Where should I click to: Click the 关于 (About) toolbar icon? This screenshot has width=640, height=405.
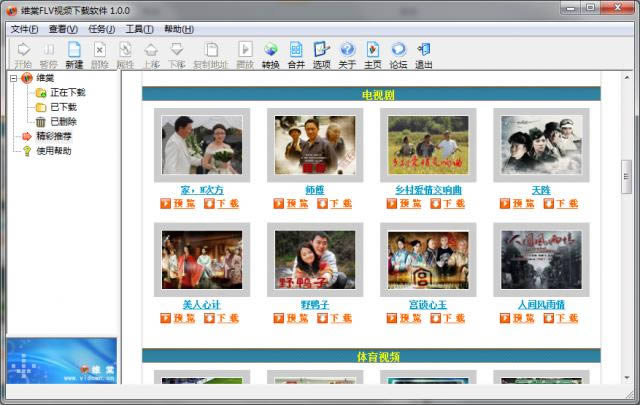point(347,55)
